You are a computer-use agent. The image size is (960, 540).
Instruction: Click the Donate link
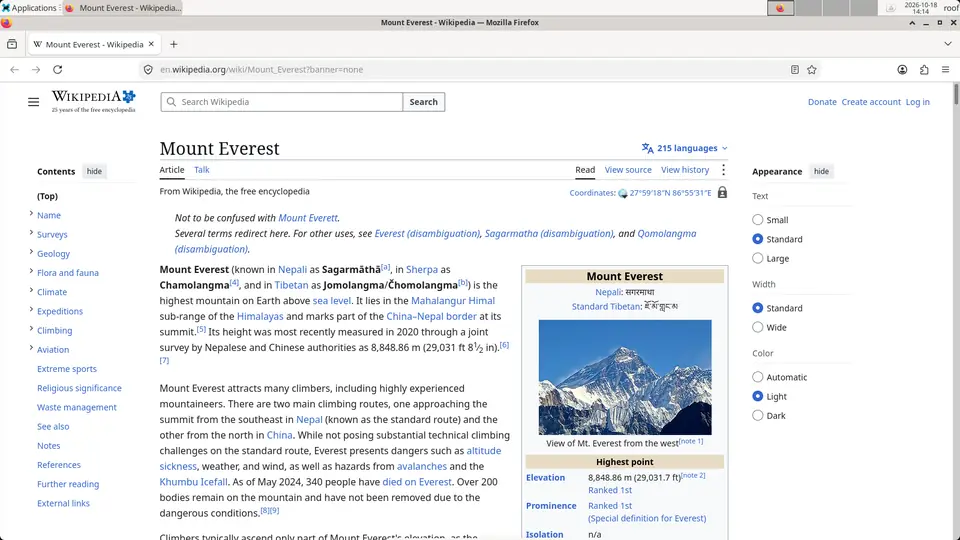pos(822,102)
